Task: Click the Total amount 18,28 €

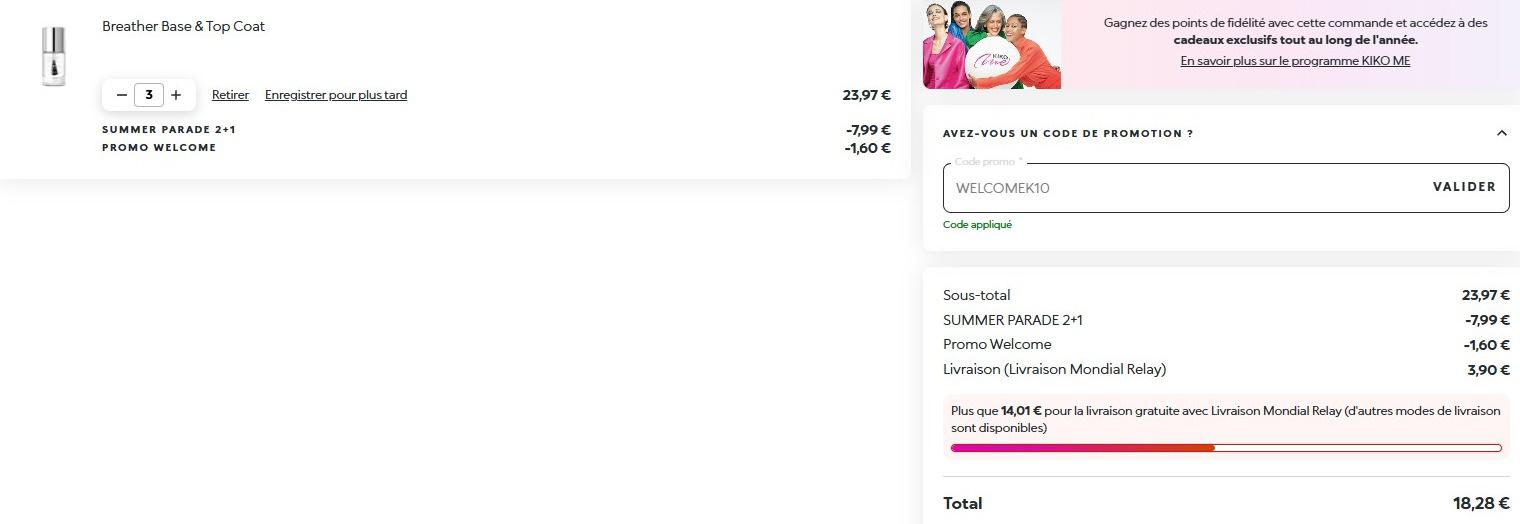Action: pos(1481,503)
